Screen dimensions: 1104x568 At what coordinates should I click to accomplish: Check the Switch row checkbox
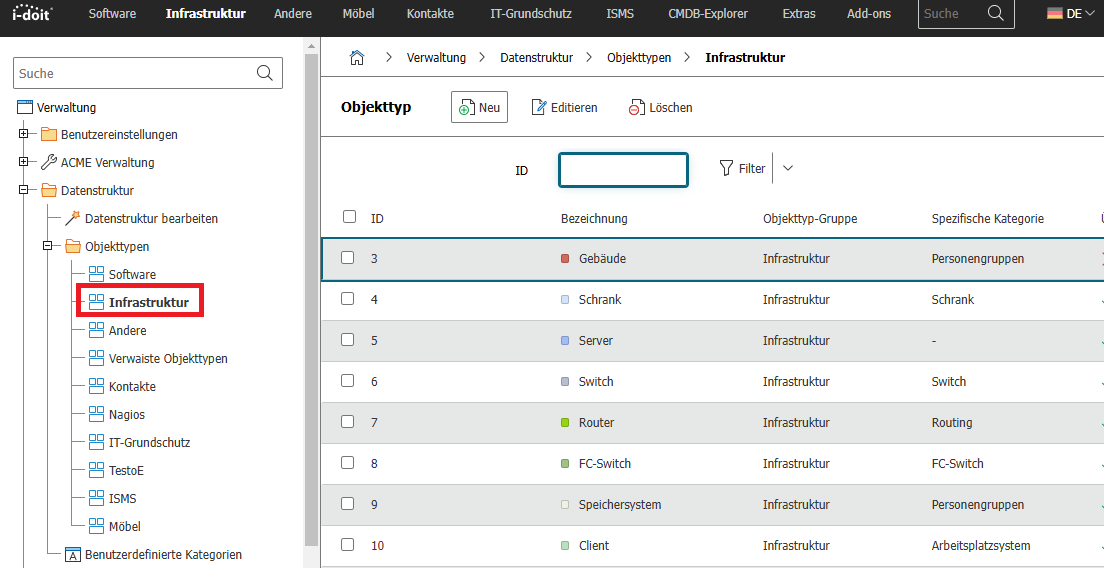[348, 380]
